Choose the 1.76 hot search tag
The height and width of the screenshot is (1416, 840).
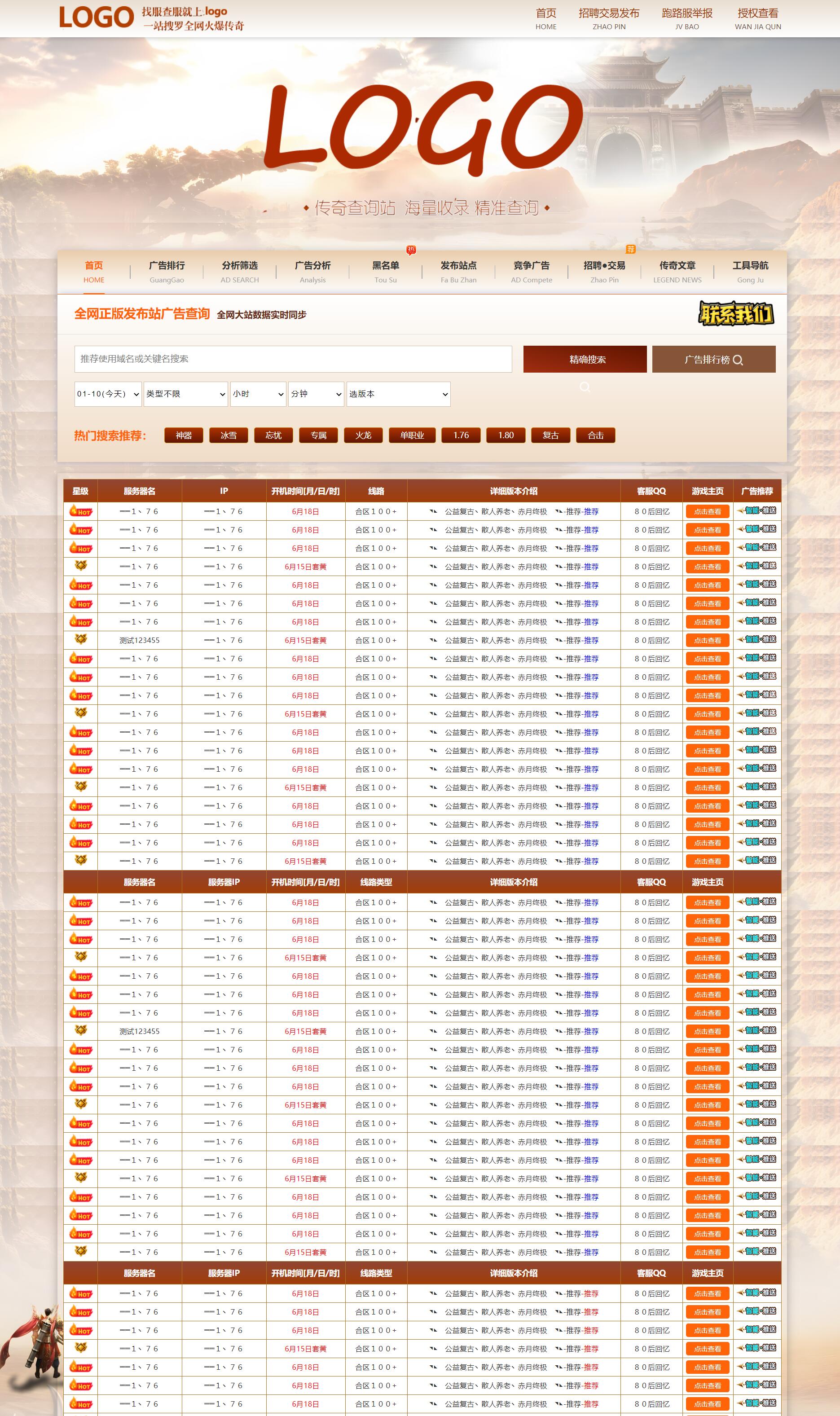coord(461,435)
